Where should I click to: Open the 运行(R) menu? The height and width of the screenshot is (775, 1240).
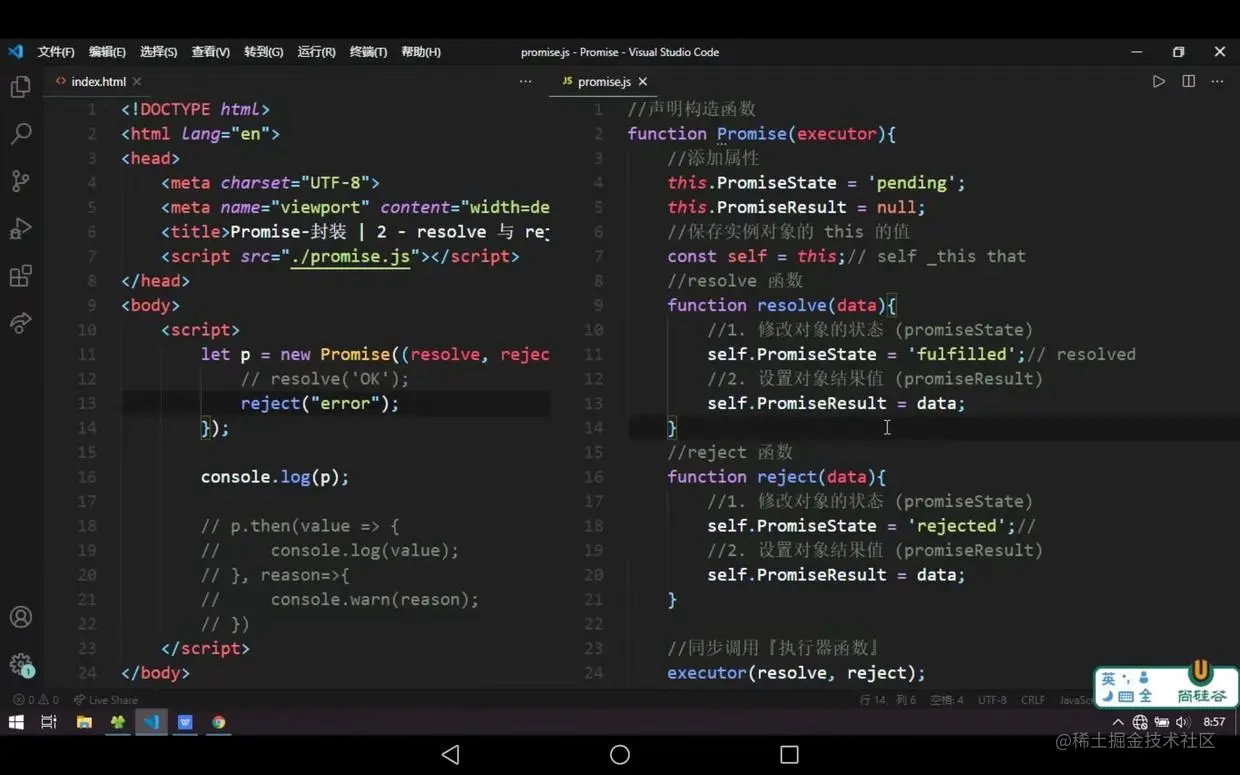(316, 52)
